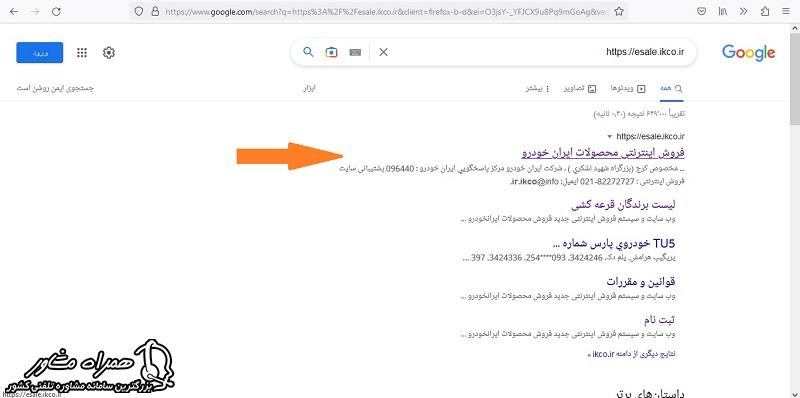
Task: Switch to the تصاویر tab
Action: (580, 88)
